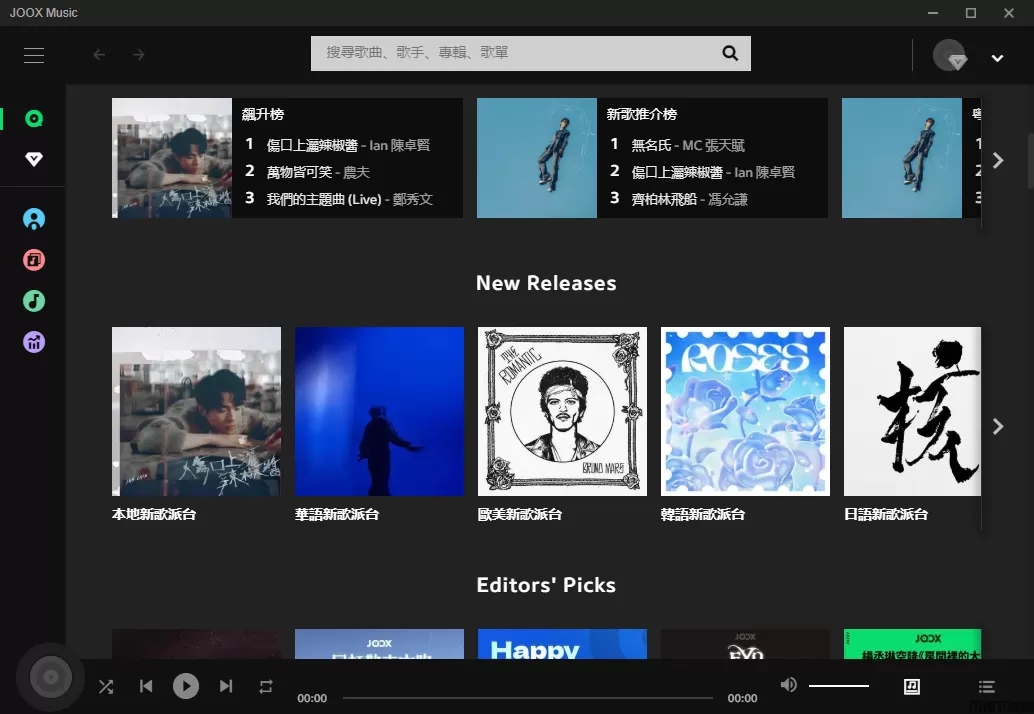Maximize the JOOX Music window
The image size is (1034, 714).
(x=971, y=13)
